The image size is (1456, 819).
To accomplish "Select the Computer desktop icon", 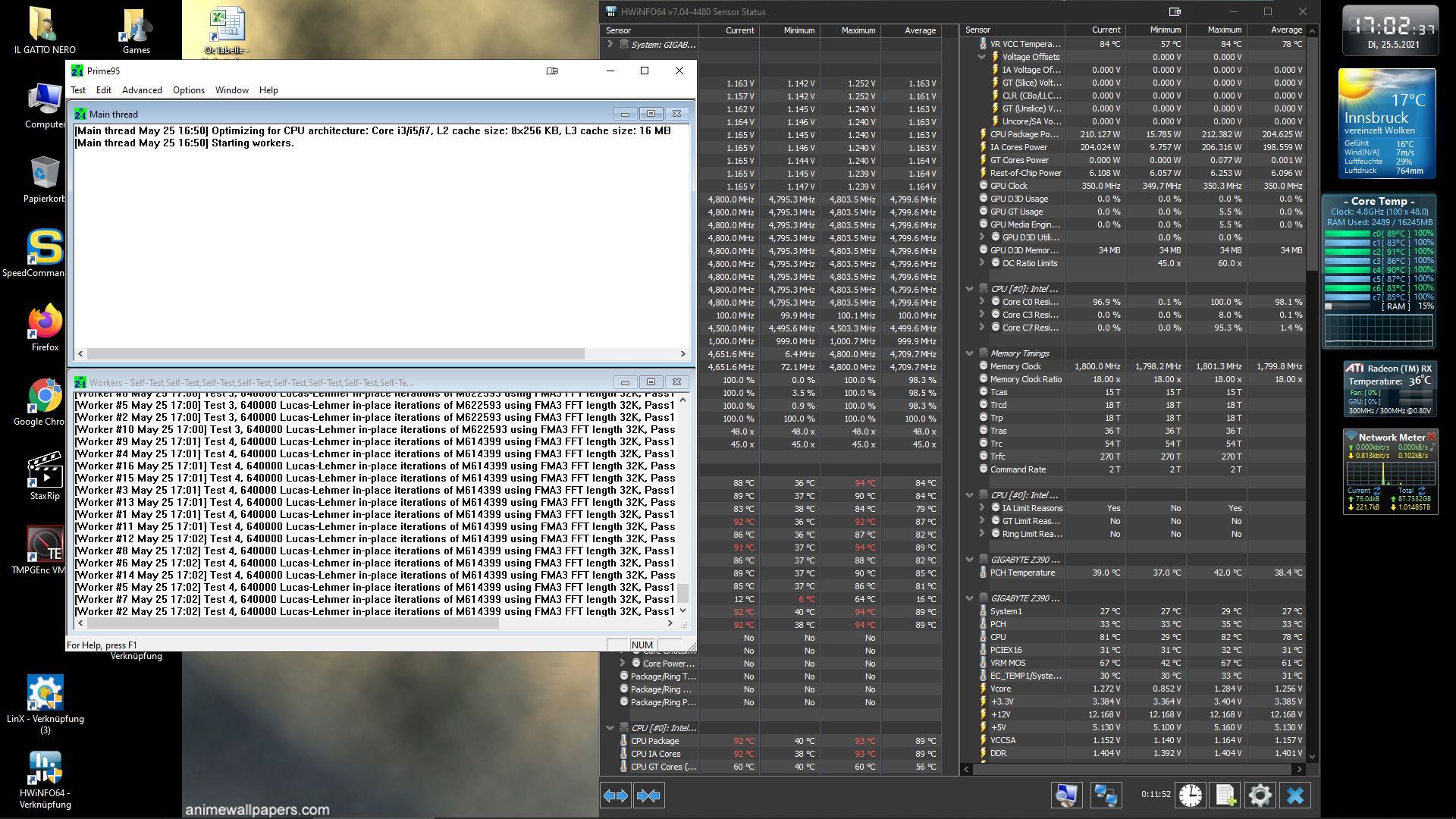I will [45, 106].
